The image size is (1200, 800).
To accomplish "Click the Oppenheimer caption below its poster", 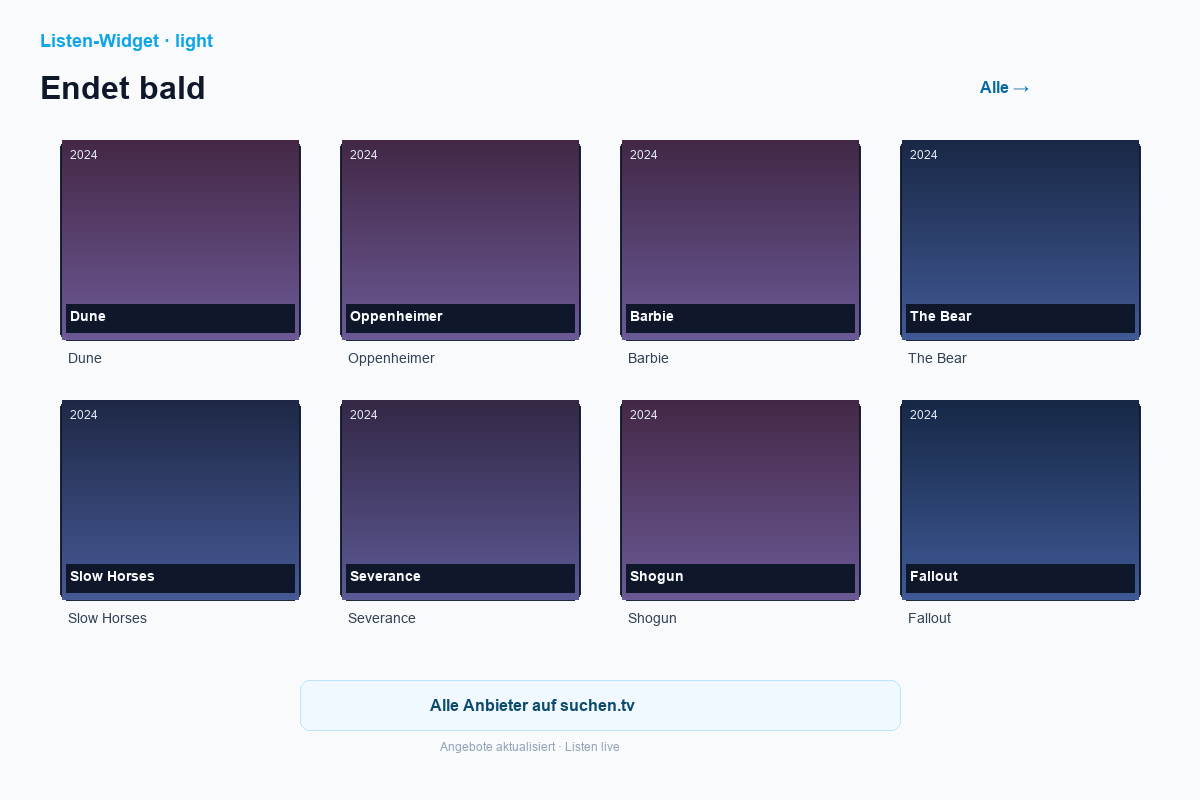I will point(391,358).
